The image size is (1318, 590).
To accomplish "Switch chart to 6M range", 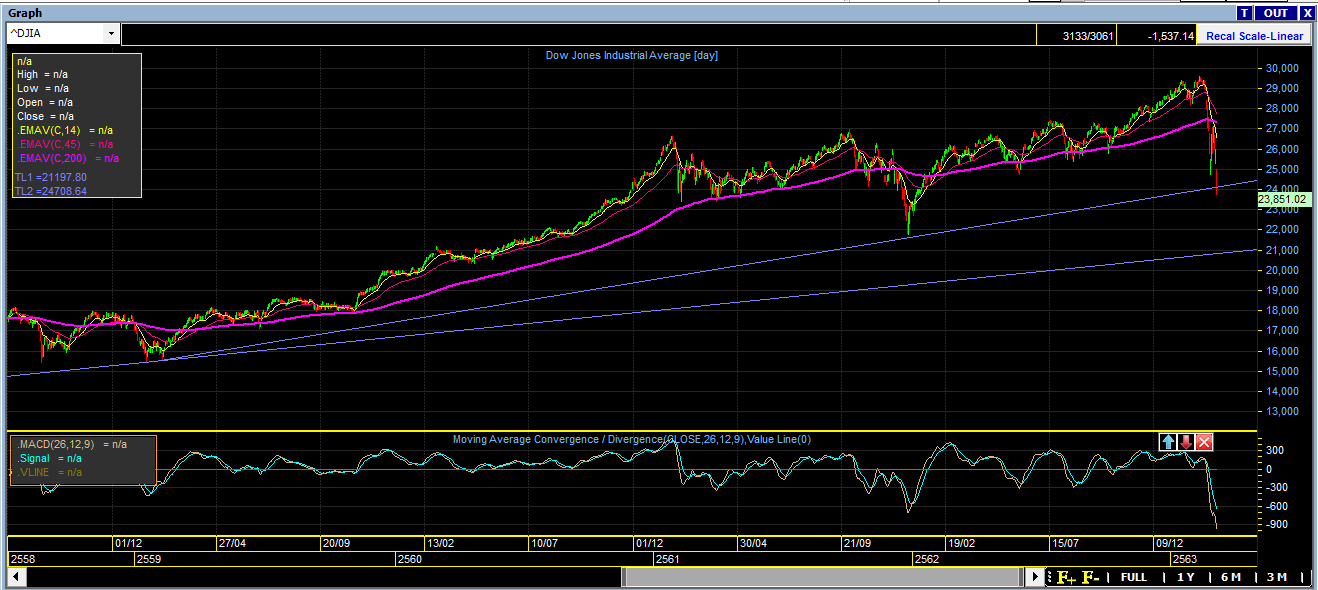I will [1231, 577].
